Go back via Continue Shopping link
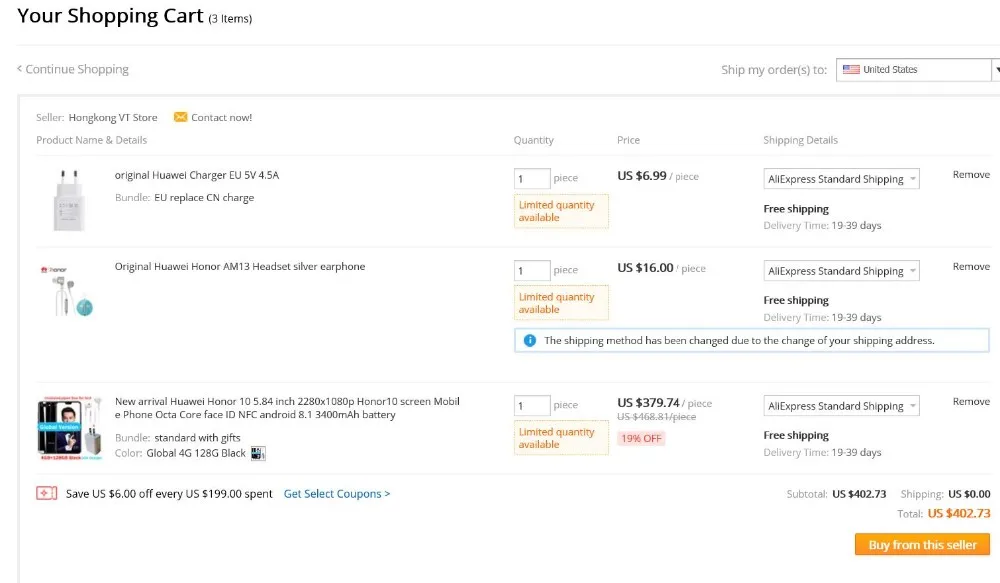 (73, 70)
